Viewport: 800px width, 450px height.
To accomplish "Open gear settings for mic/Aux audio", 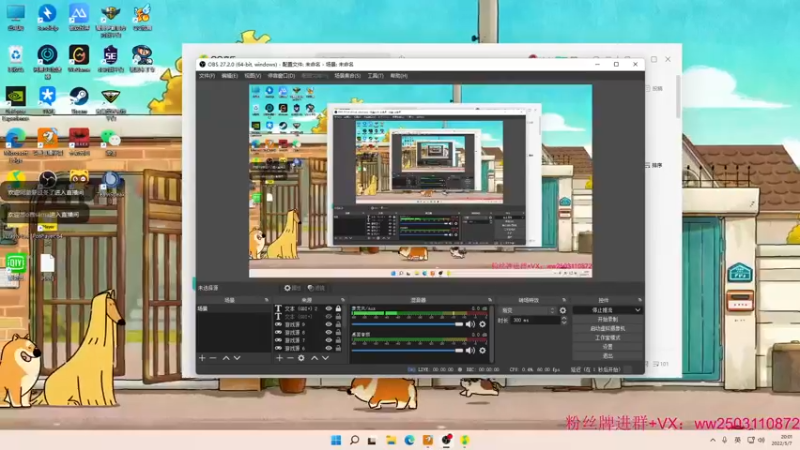I will 482,324.
